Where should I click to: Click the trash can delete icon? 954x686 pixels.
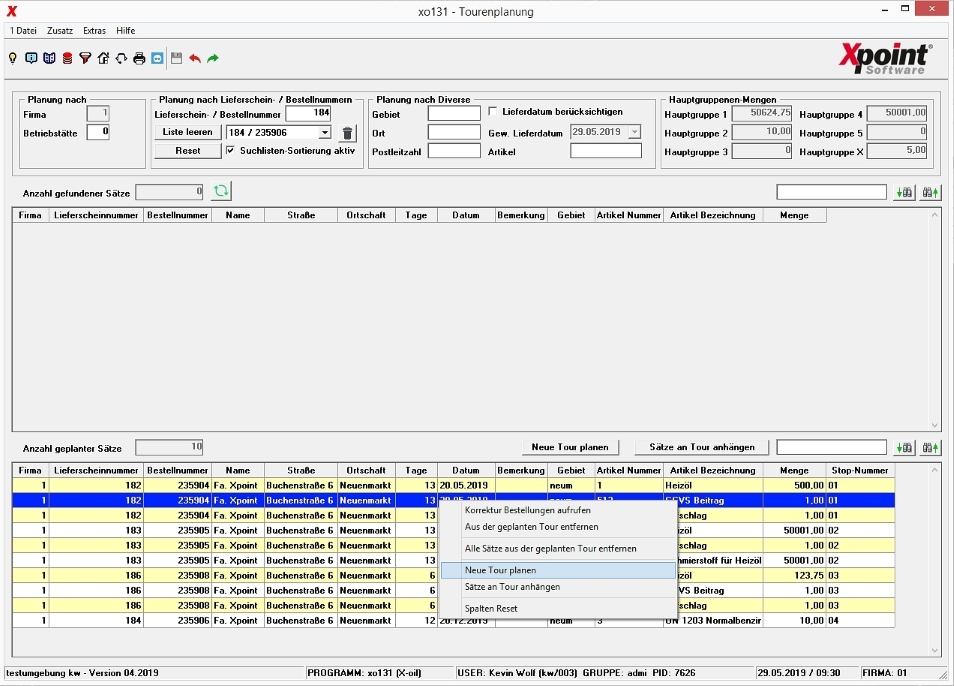[x=347, y=133]
